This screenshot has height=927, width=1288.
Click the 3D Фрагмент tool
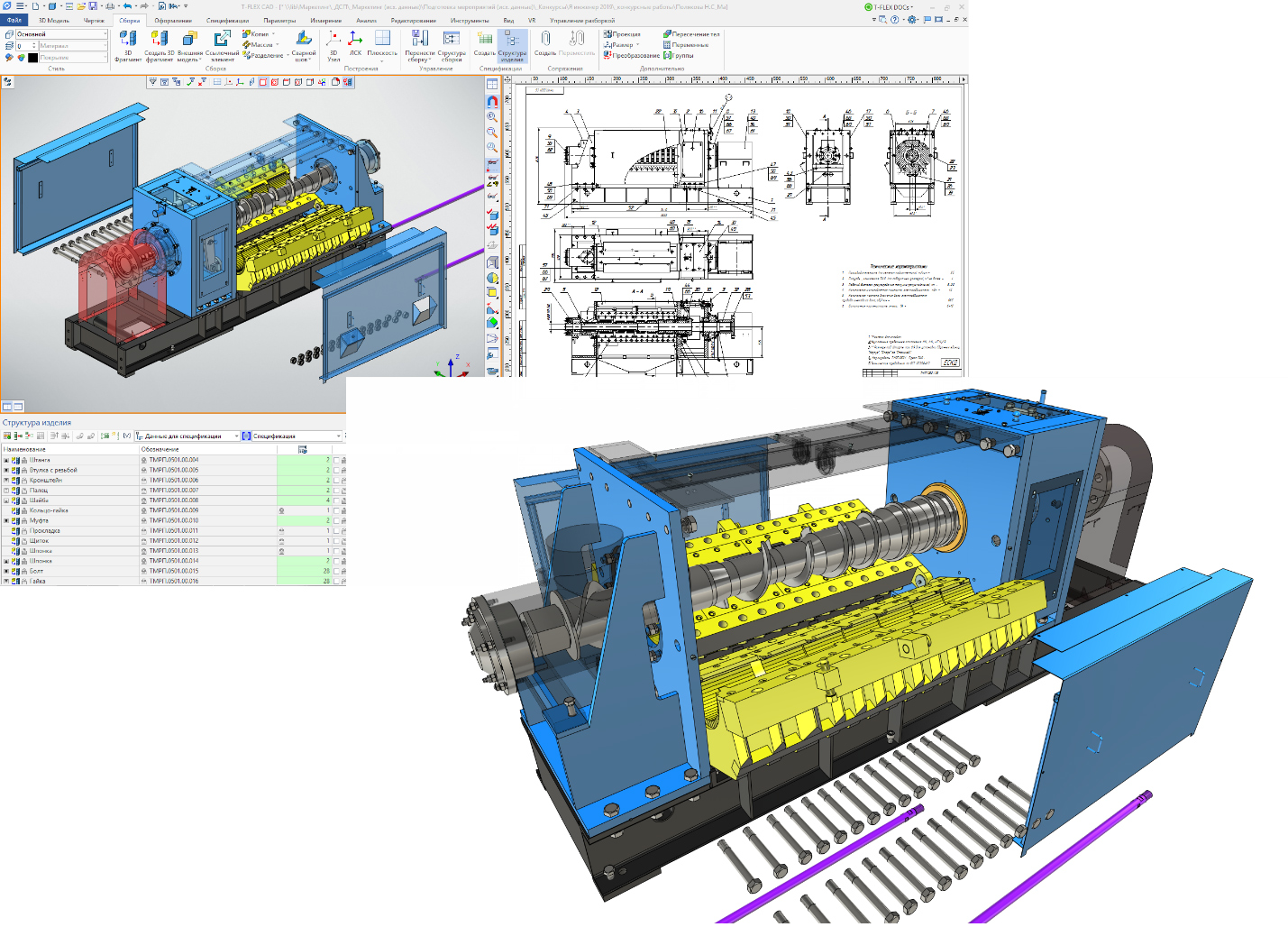(x=128, y=46)
